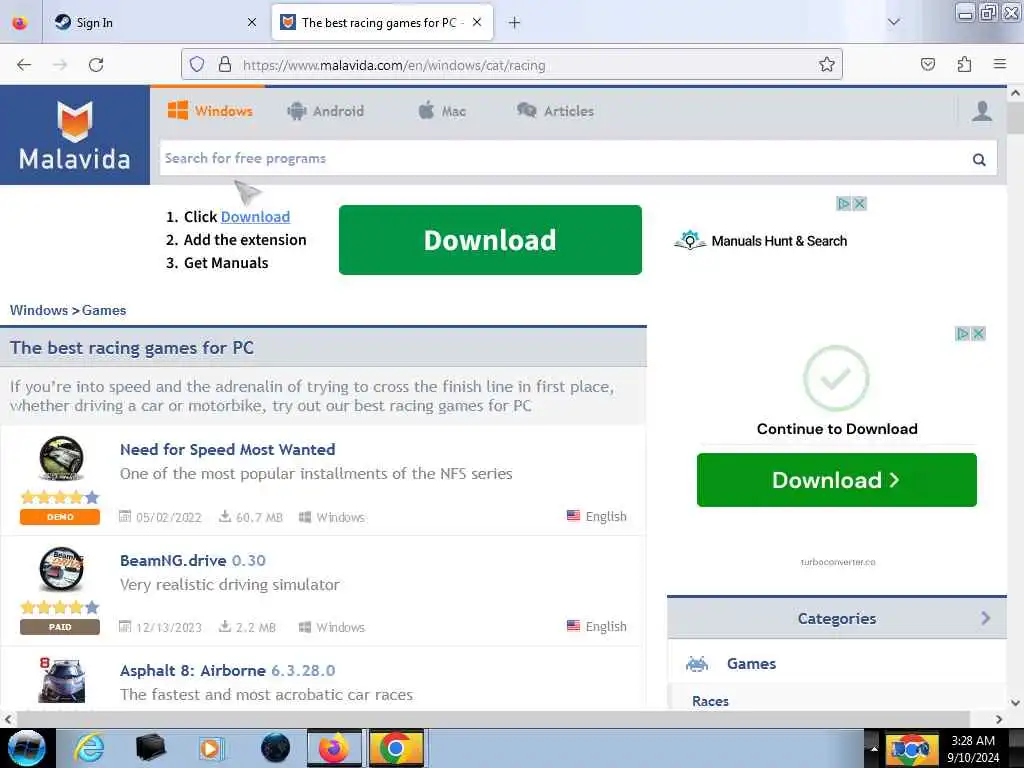Expand the Categories chevron
The image size is (1024, 768).
pos(985,618)
